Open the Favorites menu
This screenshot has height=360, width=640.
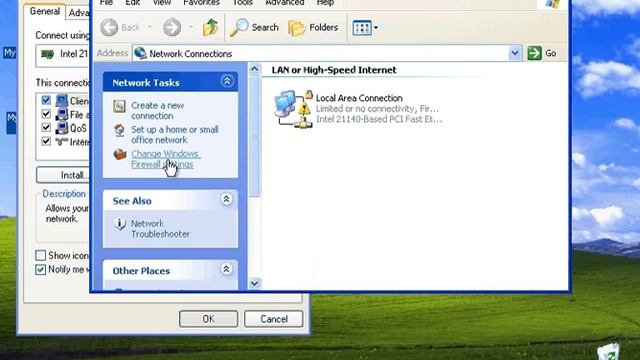201,2
